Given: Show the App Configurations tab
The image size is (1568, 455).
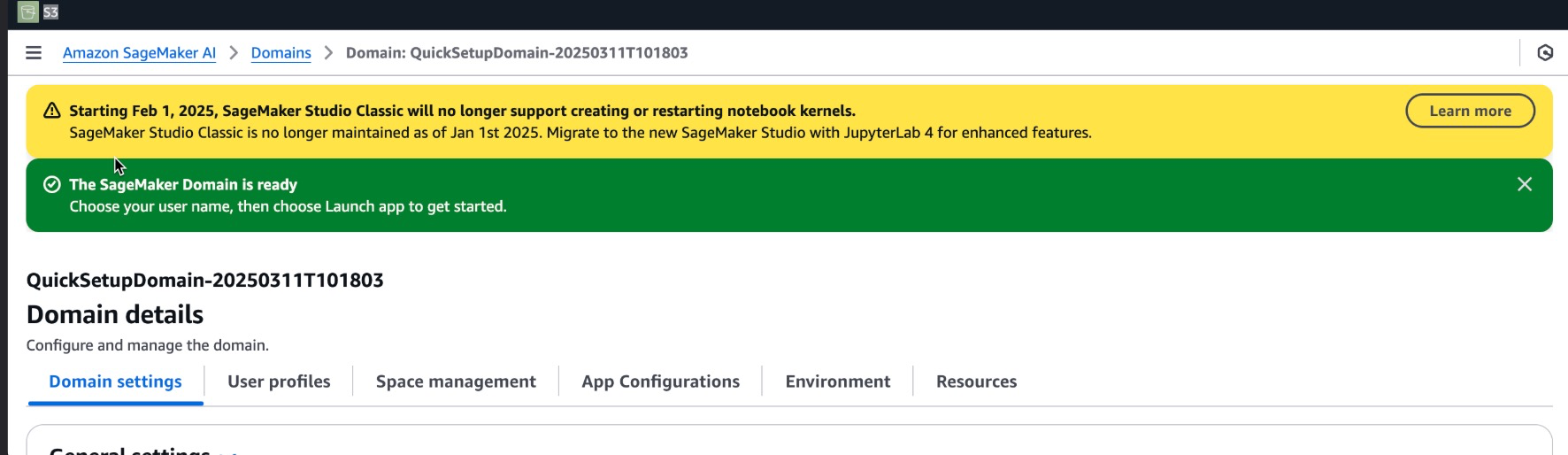Looking at the screenshot, I should pos(660,382).
